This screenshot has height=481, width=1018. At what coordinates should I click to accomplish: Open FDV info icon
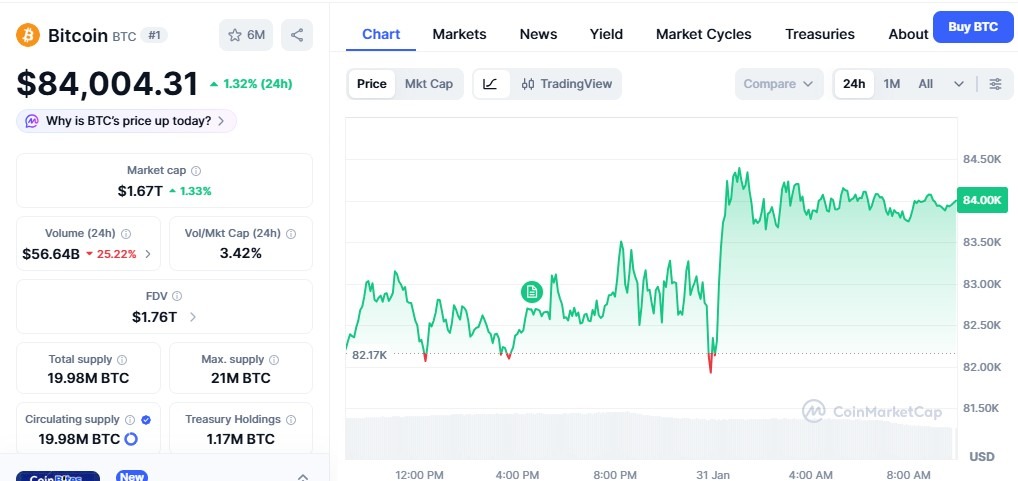click(177, 296)
